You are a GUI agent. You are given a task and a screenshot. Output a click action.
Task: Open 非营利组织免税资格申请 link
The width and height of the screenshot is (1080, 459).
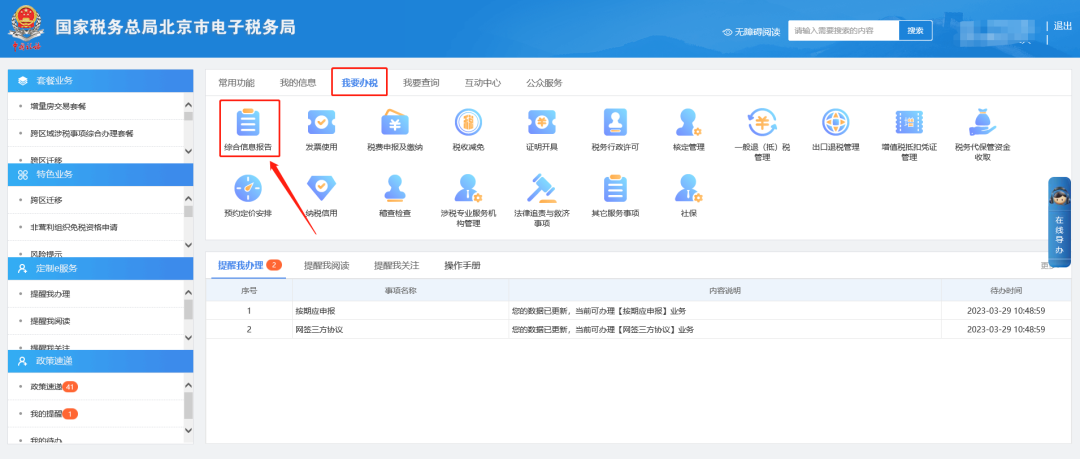pos(74,227)
